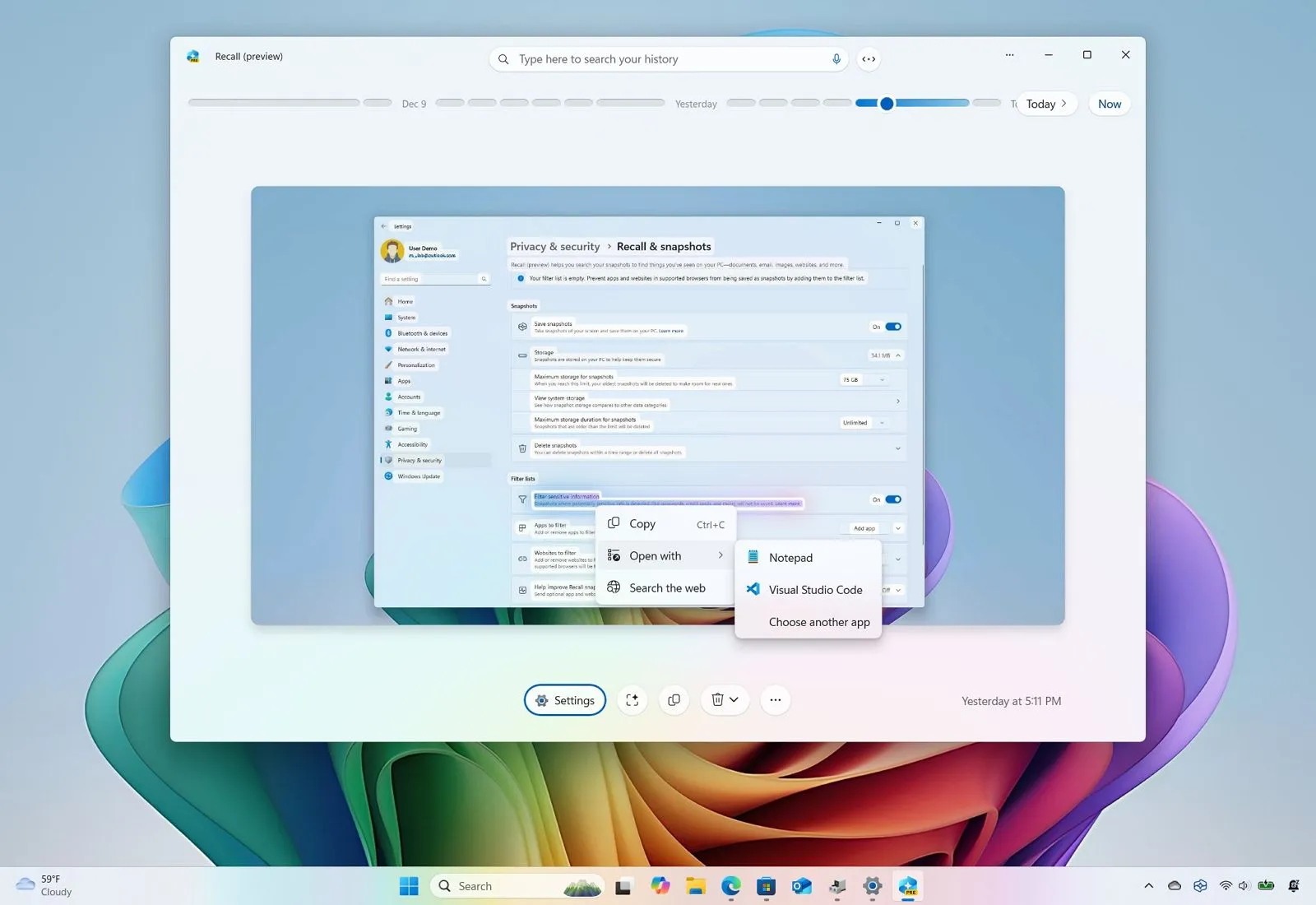Click the code brackets icon beside search

click(x=869, y=59)
